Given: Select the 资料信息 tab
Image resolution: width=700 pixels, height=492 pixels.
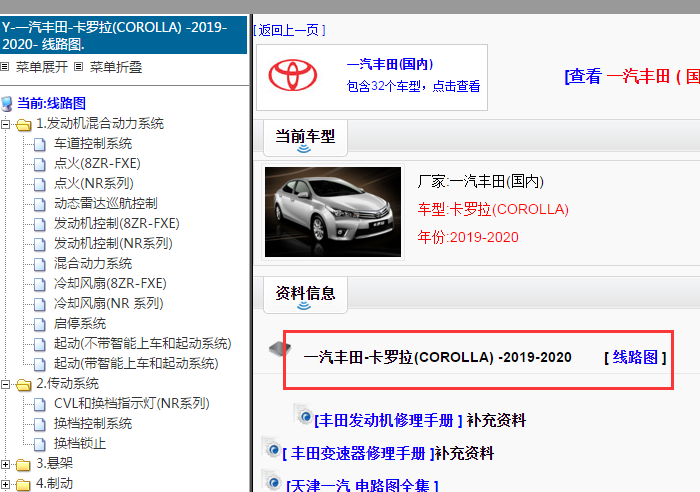Looking at the screenshot, I should pos(305,295).
